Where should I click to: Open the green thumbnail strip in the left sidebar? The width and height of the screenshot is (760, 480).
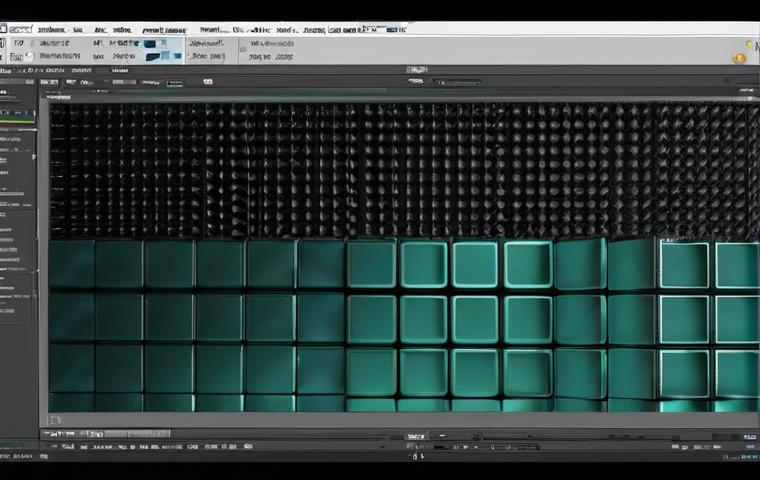point(17,116)
